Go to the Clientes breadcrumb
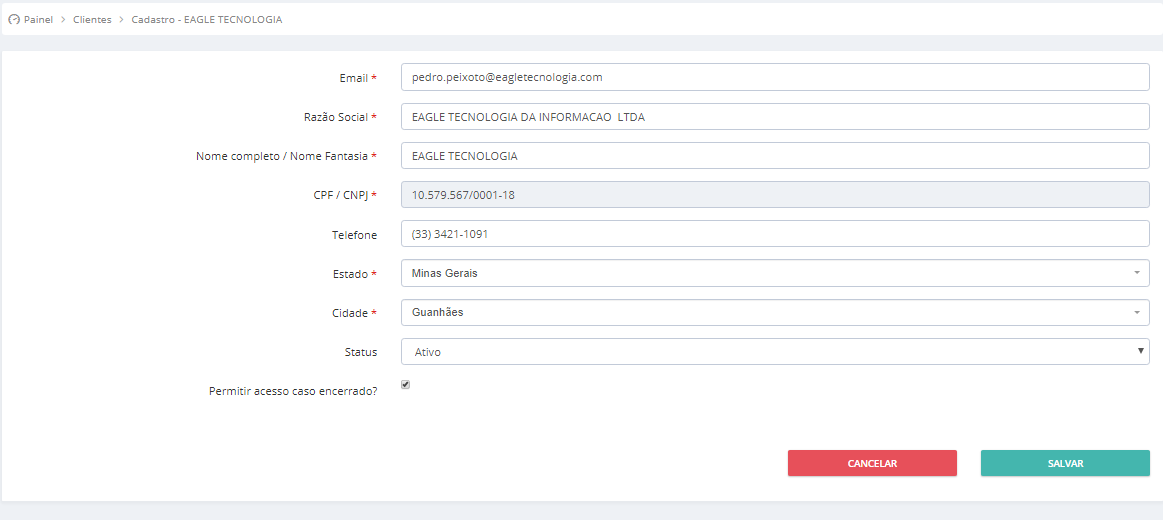 point(92,19)
